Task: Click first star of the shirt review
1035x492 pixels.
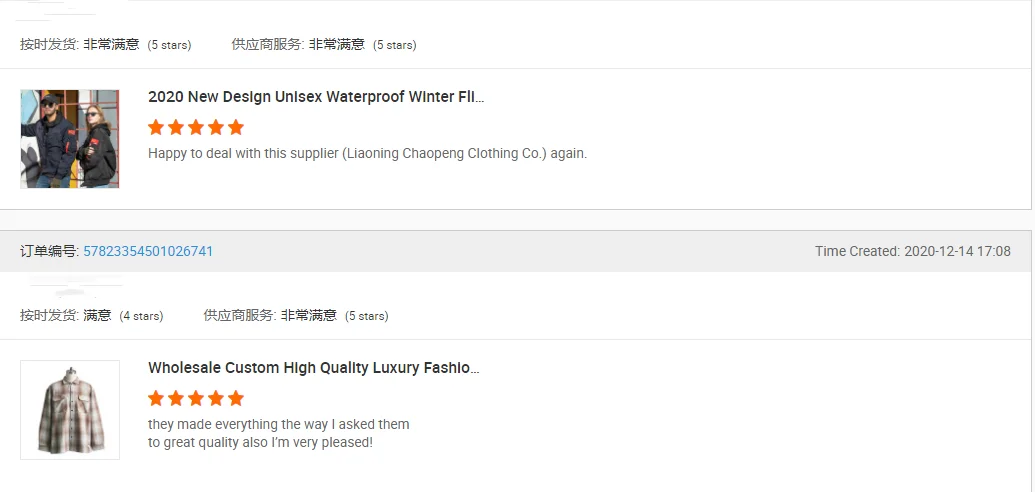Action: click(156, 398)
